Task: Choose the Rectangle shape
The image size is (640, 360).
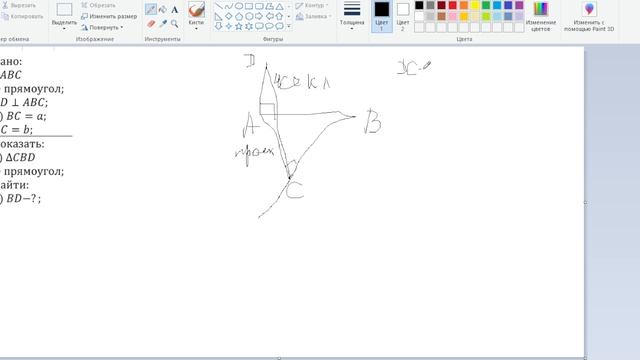Action: (249, 6)
